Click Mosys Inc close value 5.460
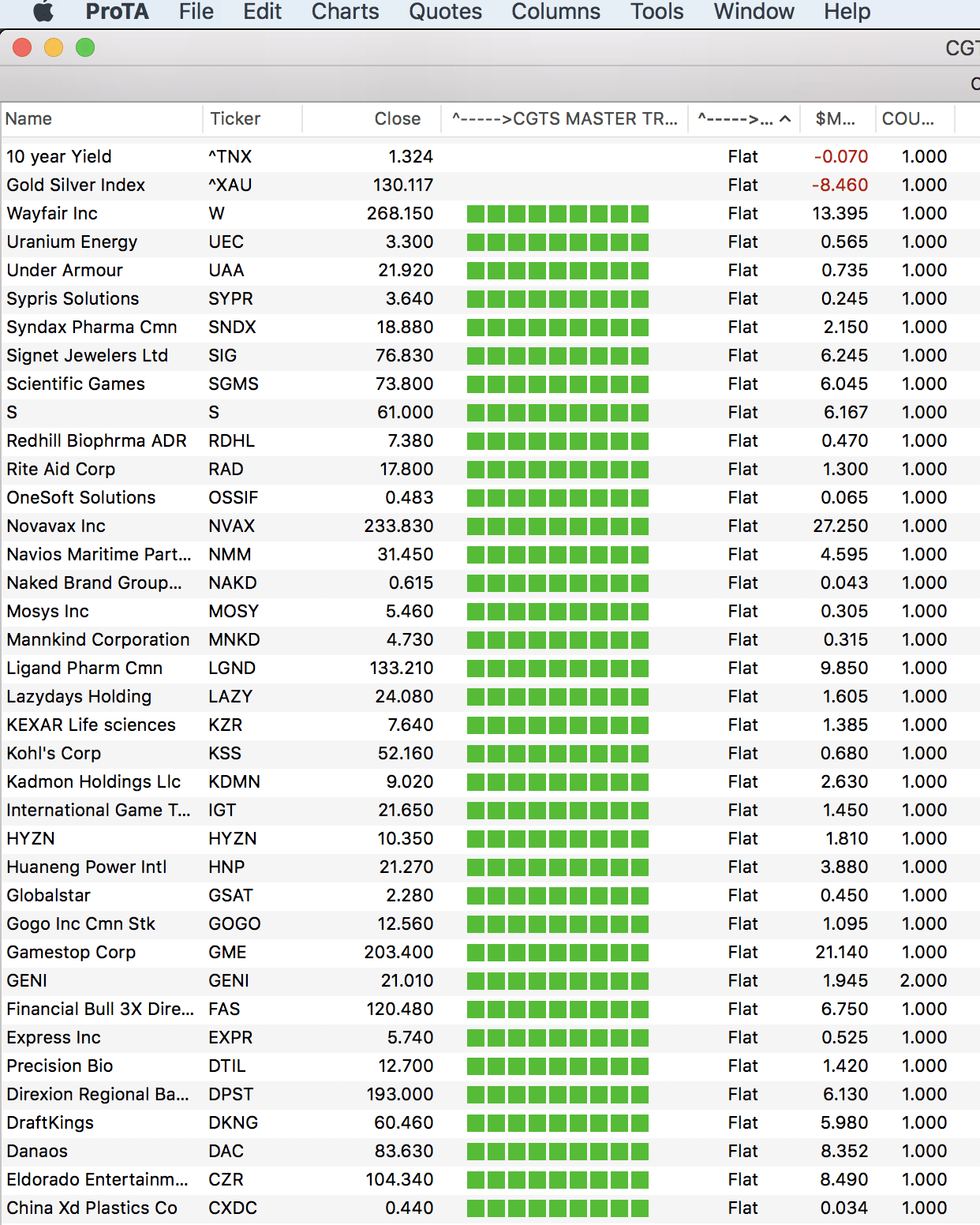 [x=410, y=612]
